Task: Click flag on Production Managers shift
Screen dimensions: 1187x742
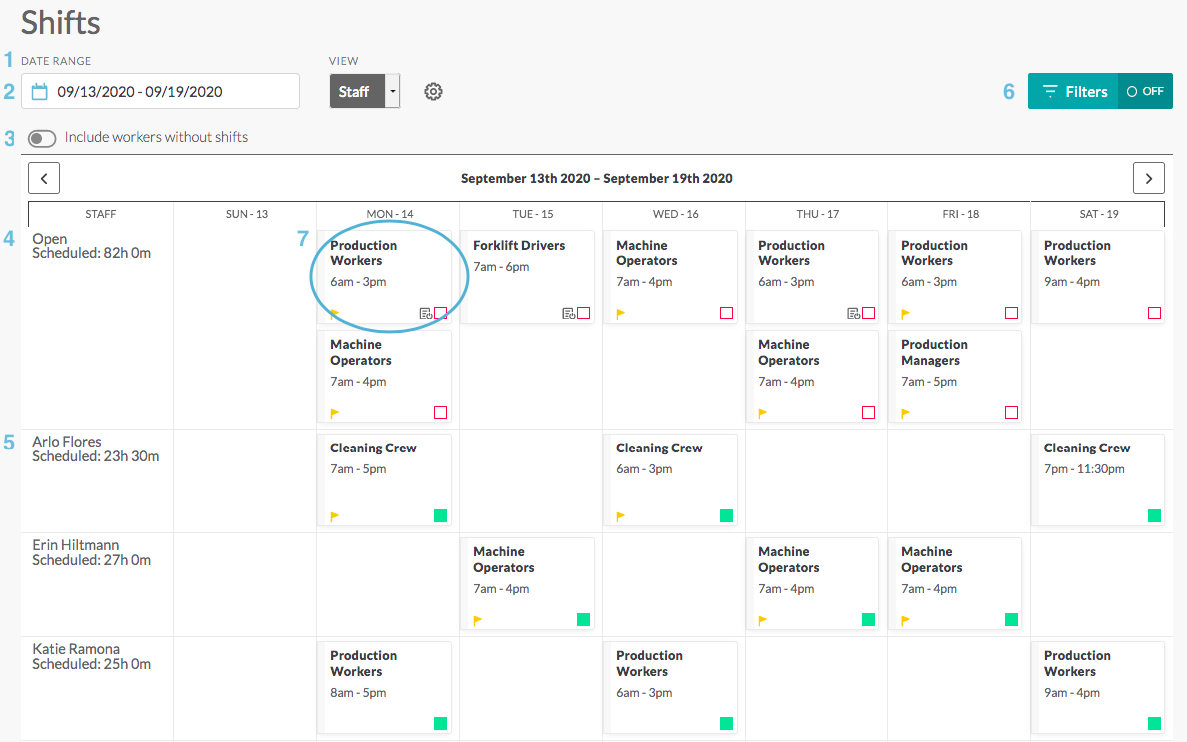Action: click(905, 413)
